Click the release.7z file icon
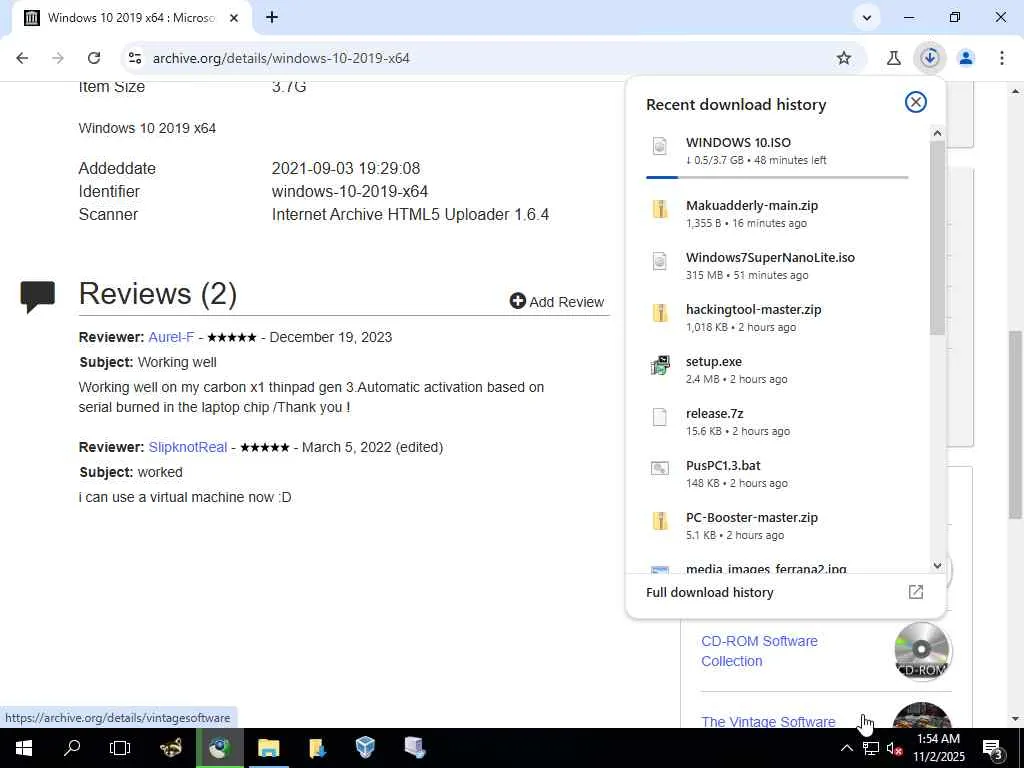This screenshot has width=1024, height=768. coord(660,417)
